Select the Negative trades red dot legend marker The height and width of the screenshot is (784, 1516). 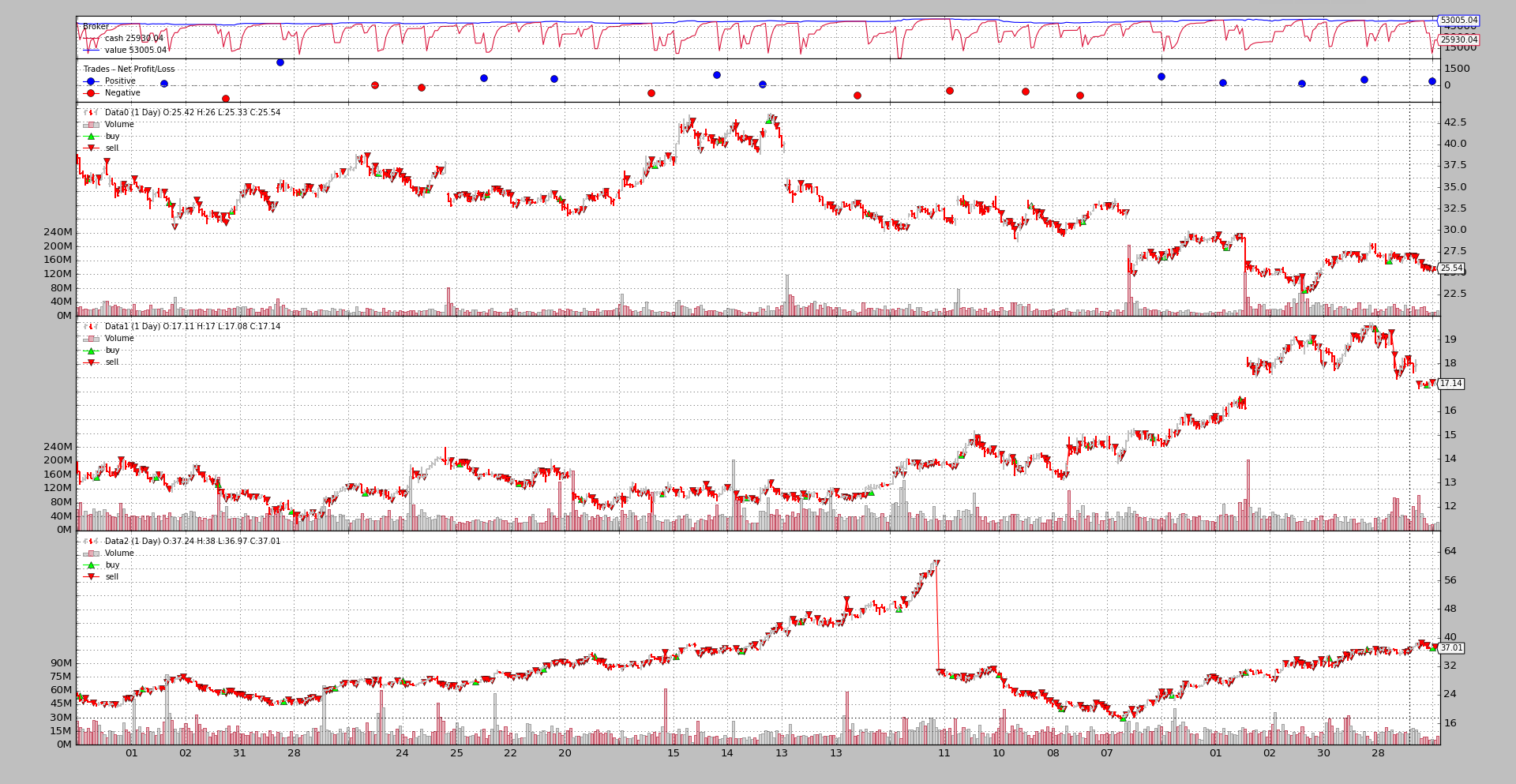[x=91, y=93]
